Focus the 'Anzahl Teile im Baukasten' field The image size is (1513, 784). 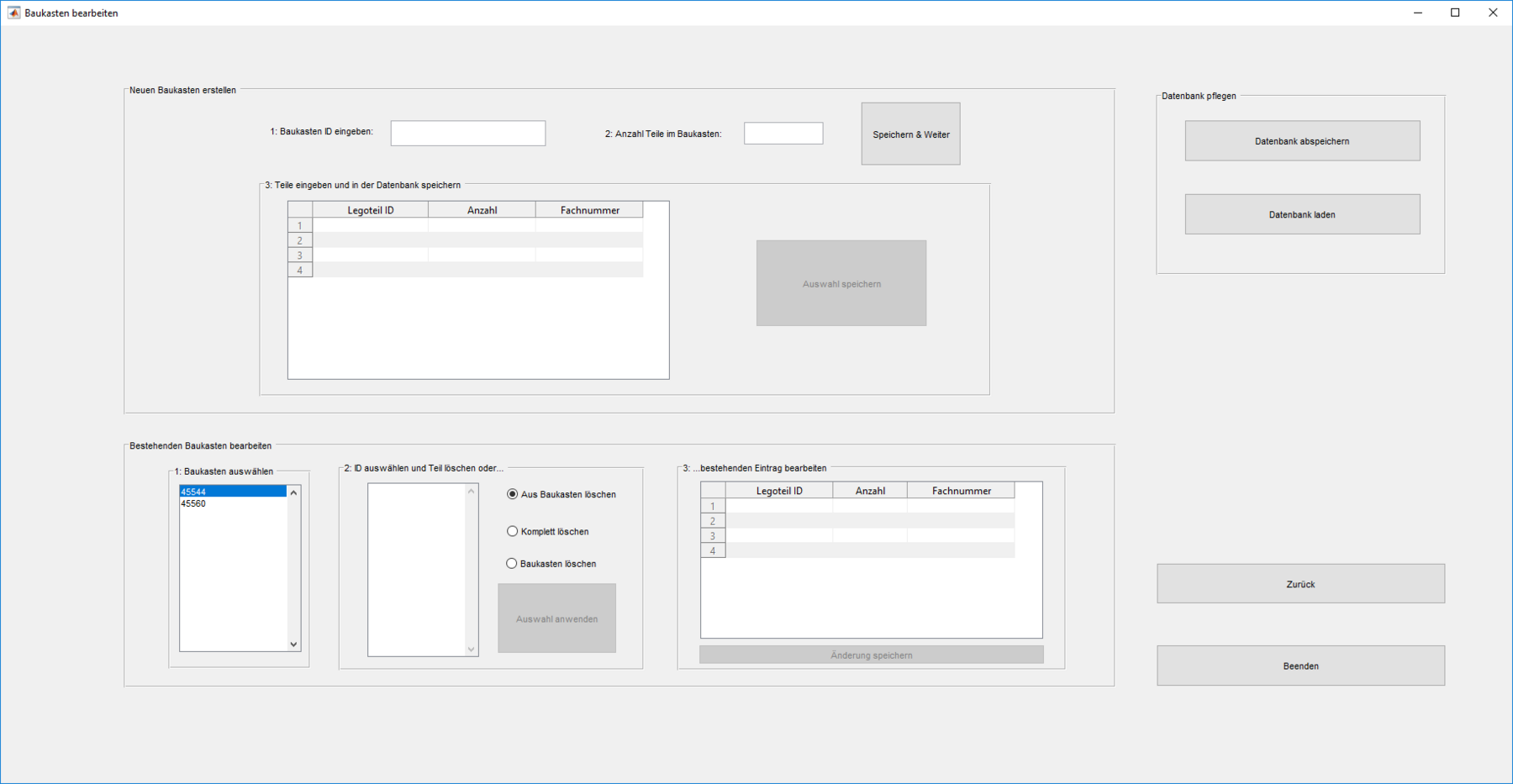(783, 133)
